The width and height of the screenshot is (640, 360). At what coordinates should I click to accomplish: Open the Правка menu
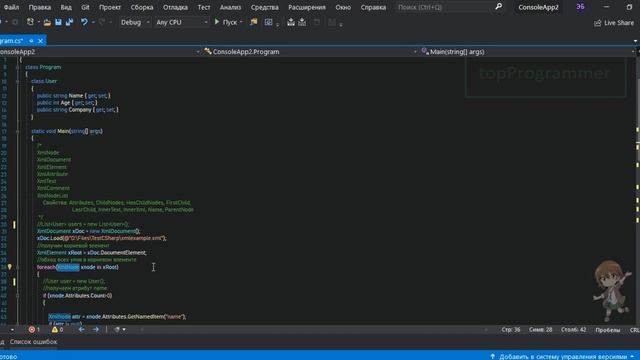(40, 7)
